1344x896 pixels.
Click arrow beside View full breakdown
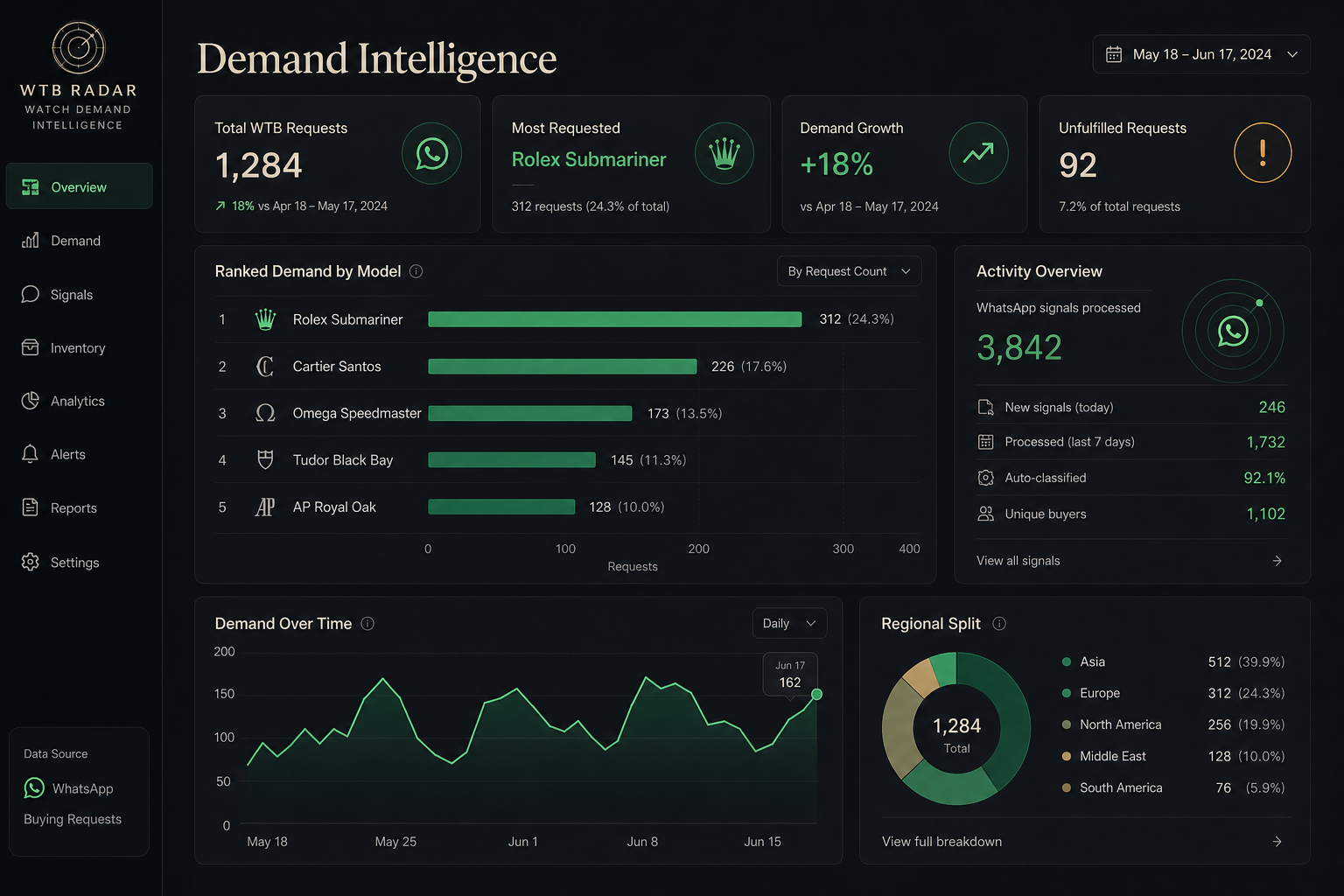[1277, 842]
